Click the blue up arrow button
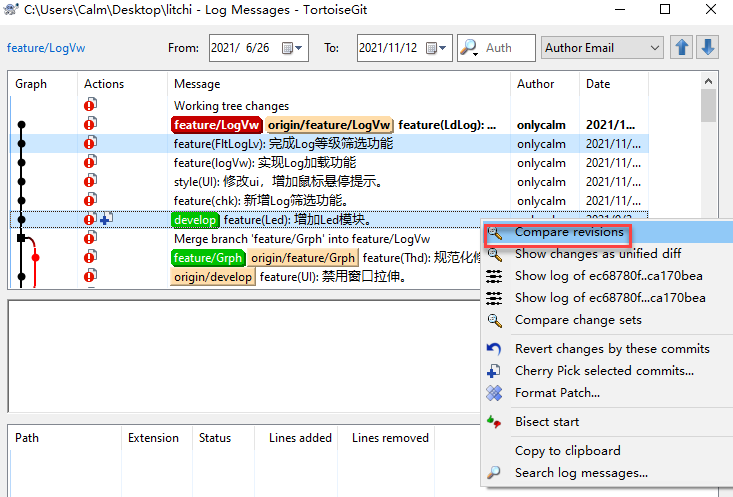The image size is (733, 497). [x=681, y=48]
